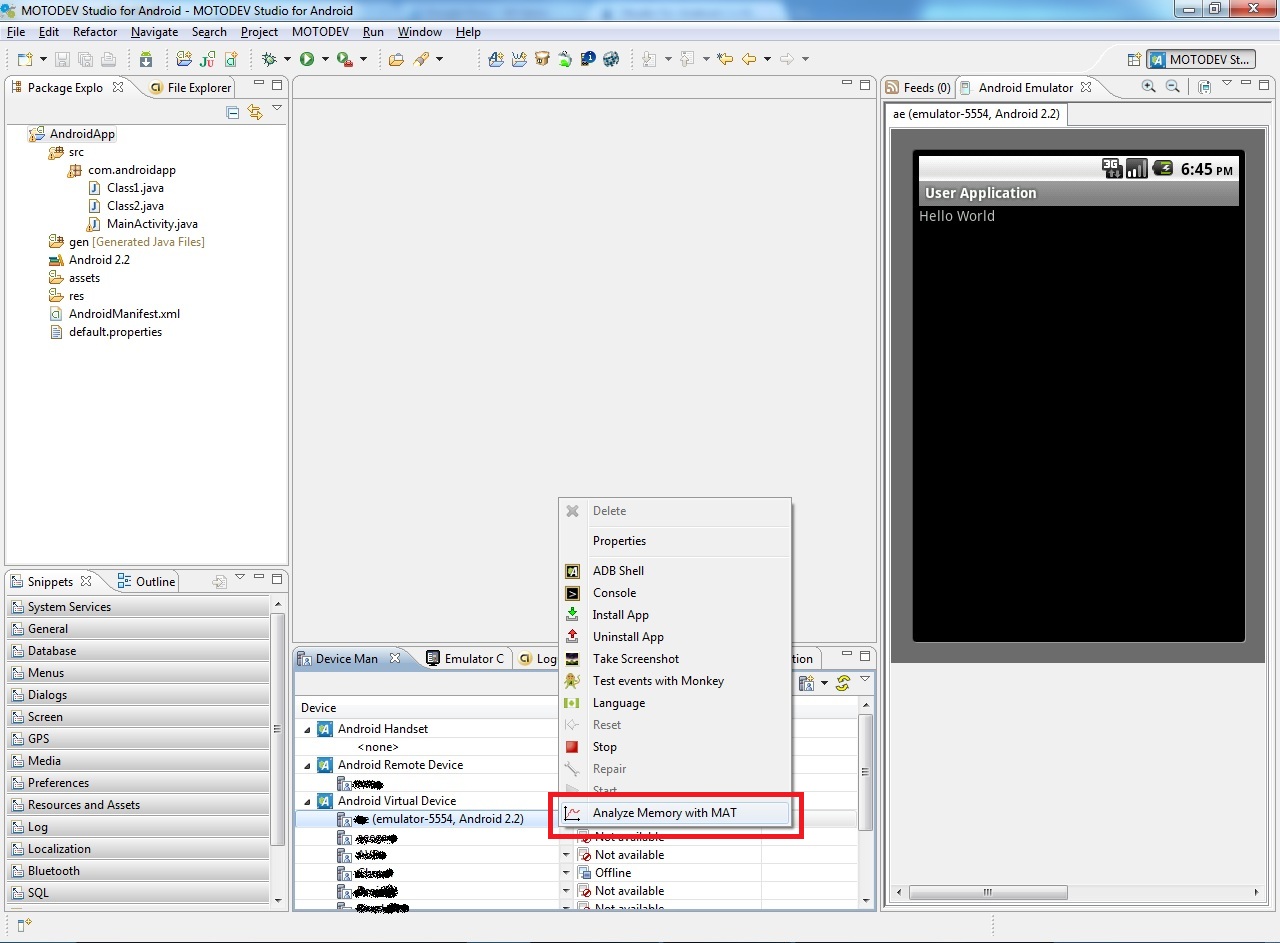Collapse the Android Virtual Device node
Image resolution: width=1280 pixels, height=943 pixels.
tap(308, 801)
